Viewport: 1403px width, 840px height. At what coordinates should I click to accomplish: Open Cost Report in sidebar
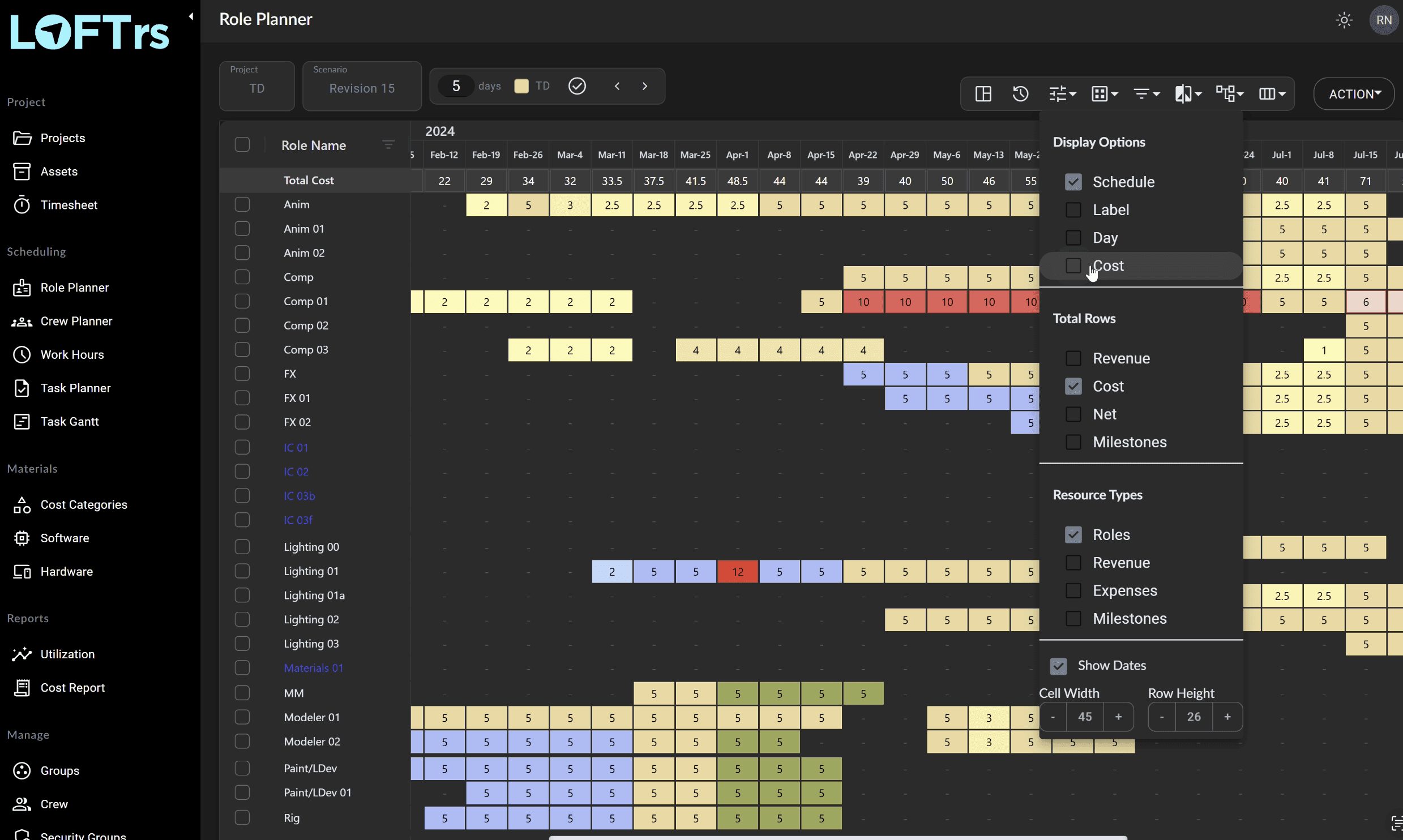click(x=72, y=687)
